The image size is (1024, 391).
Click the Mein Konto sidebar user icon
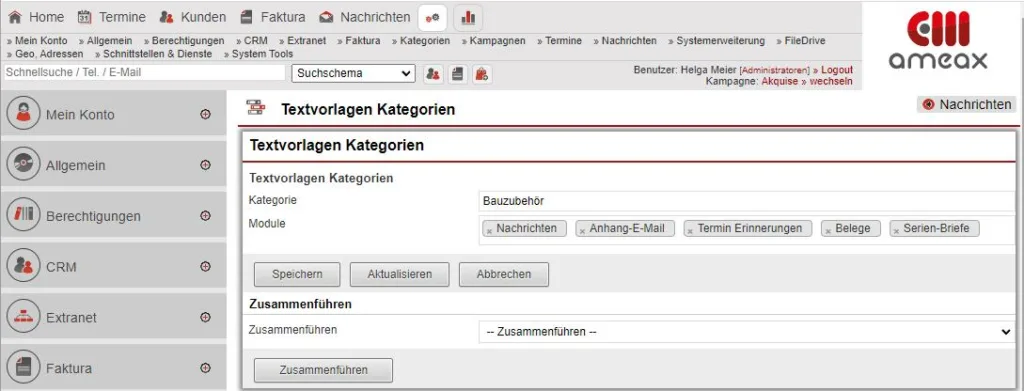[24, 114]
